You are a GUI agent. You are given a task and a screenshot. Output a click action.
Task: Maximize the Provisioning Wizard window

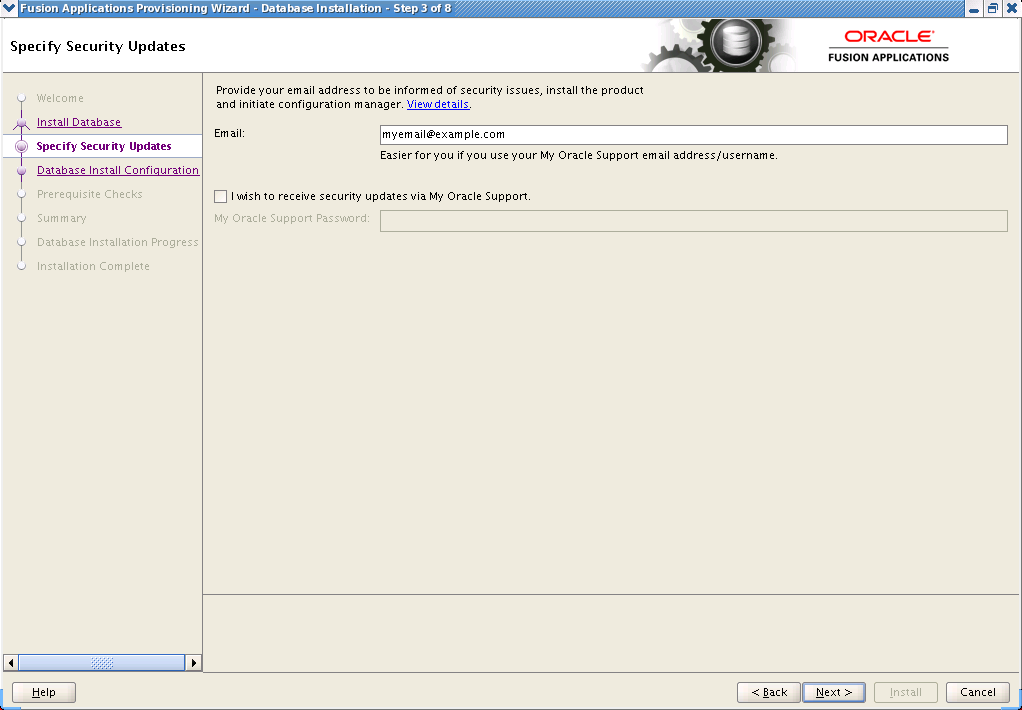[993, 9]
